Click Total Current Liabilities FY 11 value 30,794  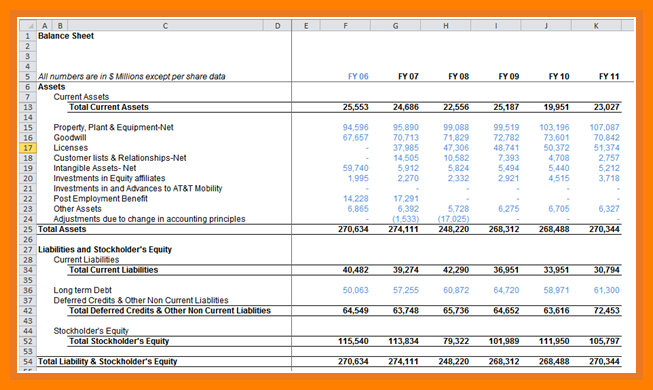tap(606, 270)
